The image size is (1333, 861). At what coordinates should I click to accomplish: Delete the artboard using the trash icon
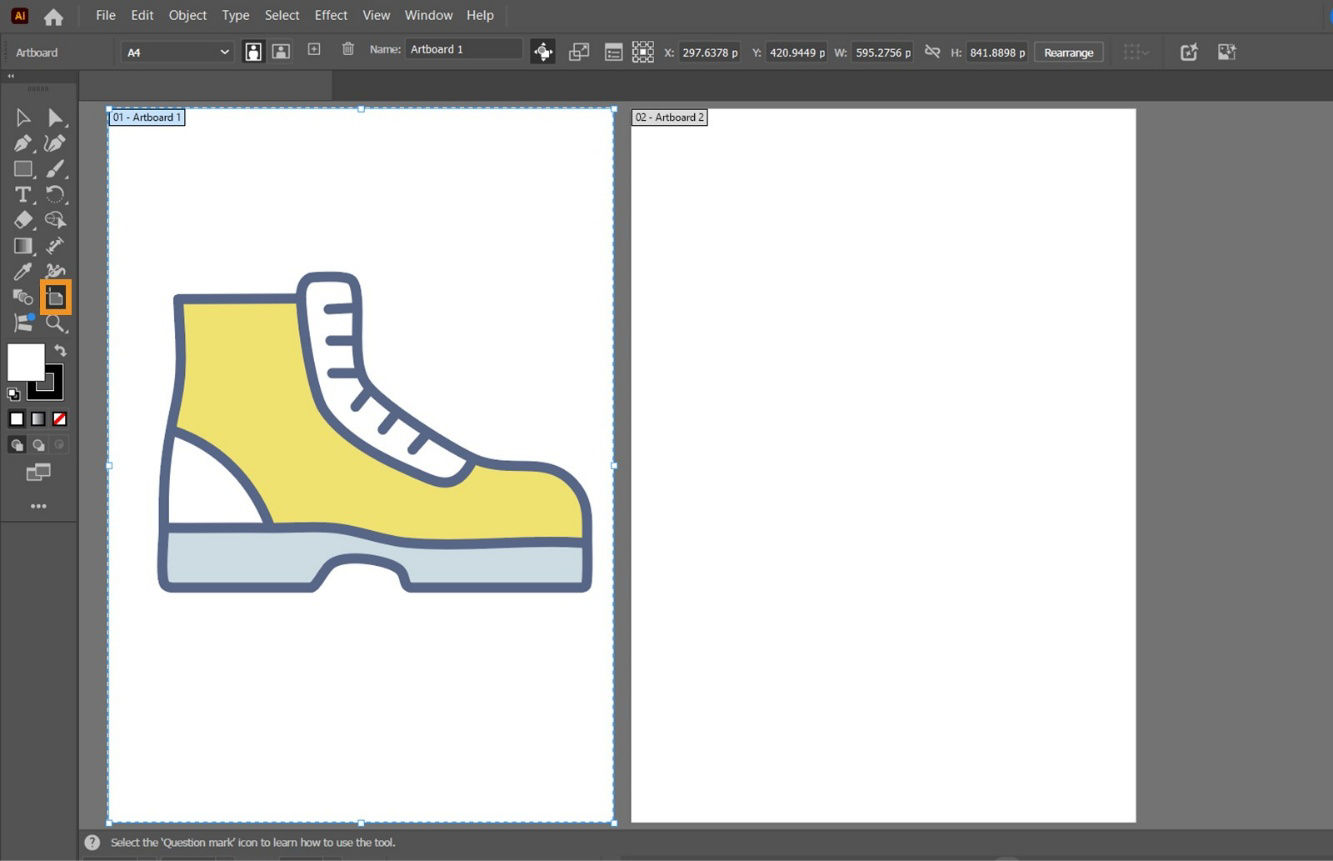pyautogui.click(x=347, y=51)
